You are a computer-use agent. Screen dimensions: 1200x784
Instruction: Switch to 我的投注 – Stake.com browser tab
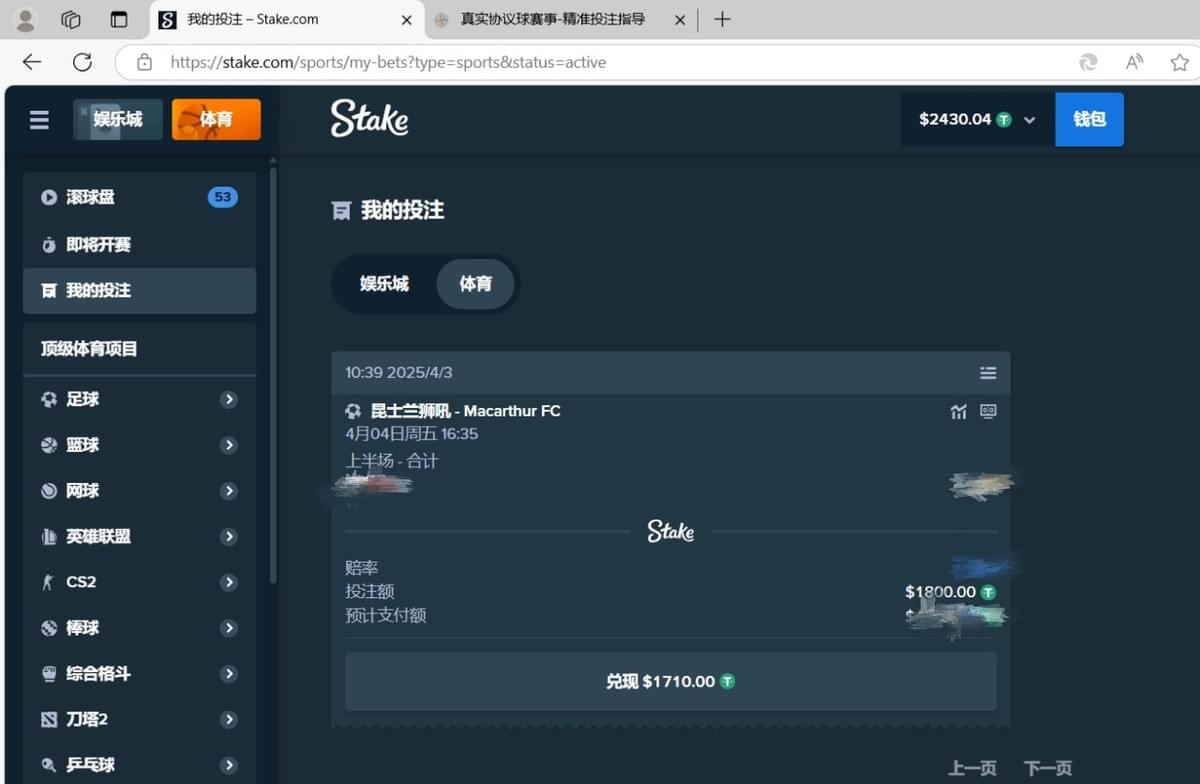[287, 20]
